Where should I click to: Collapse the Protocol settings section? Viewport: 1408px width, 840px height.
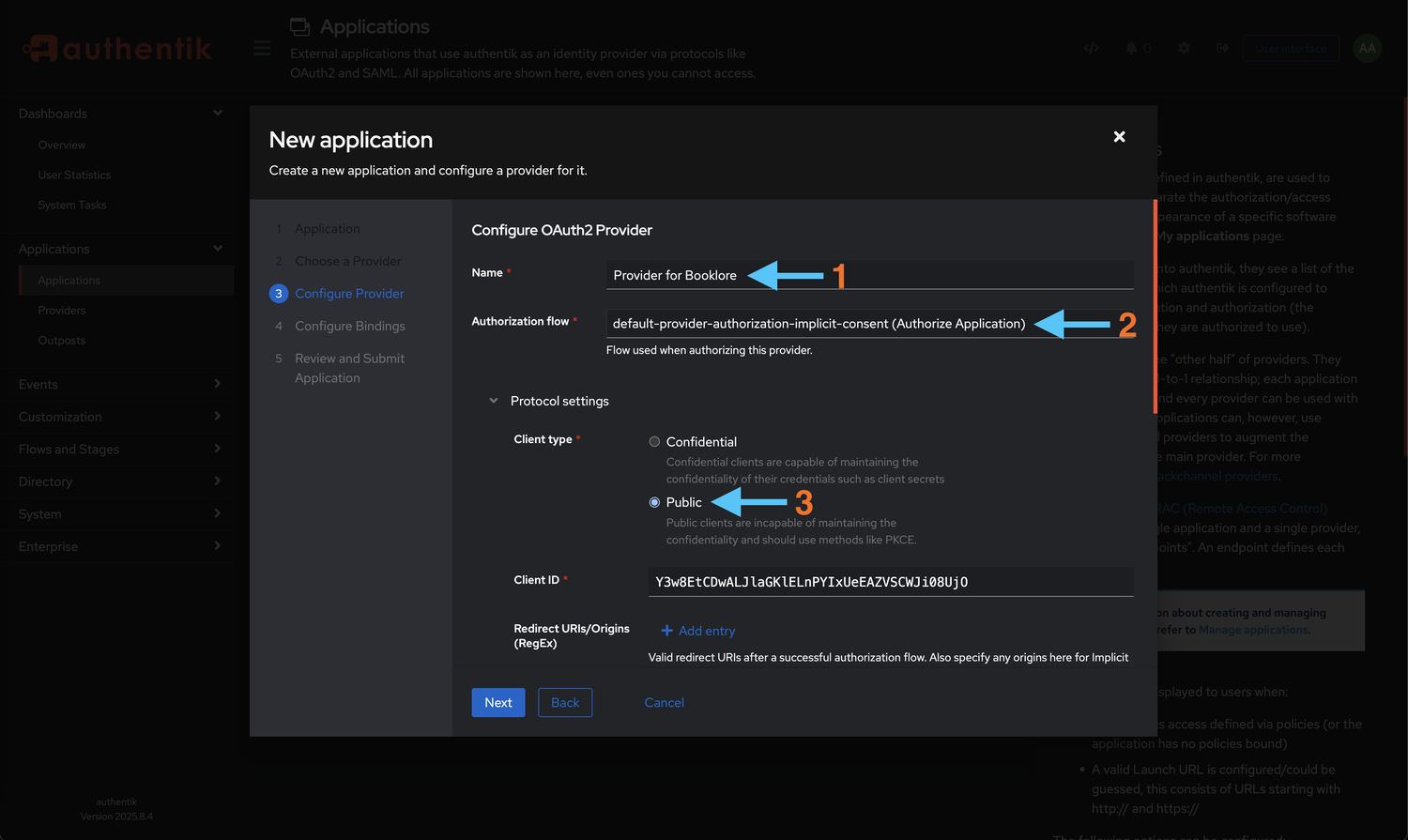point(494,400)
